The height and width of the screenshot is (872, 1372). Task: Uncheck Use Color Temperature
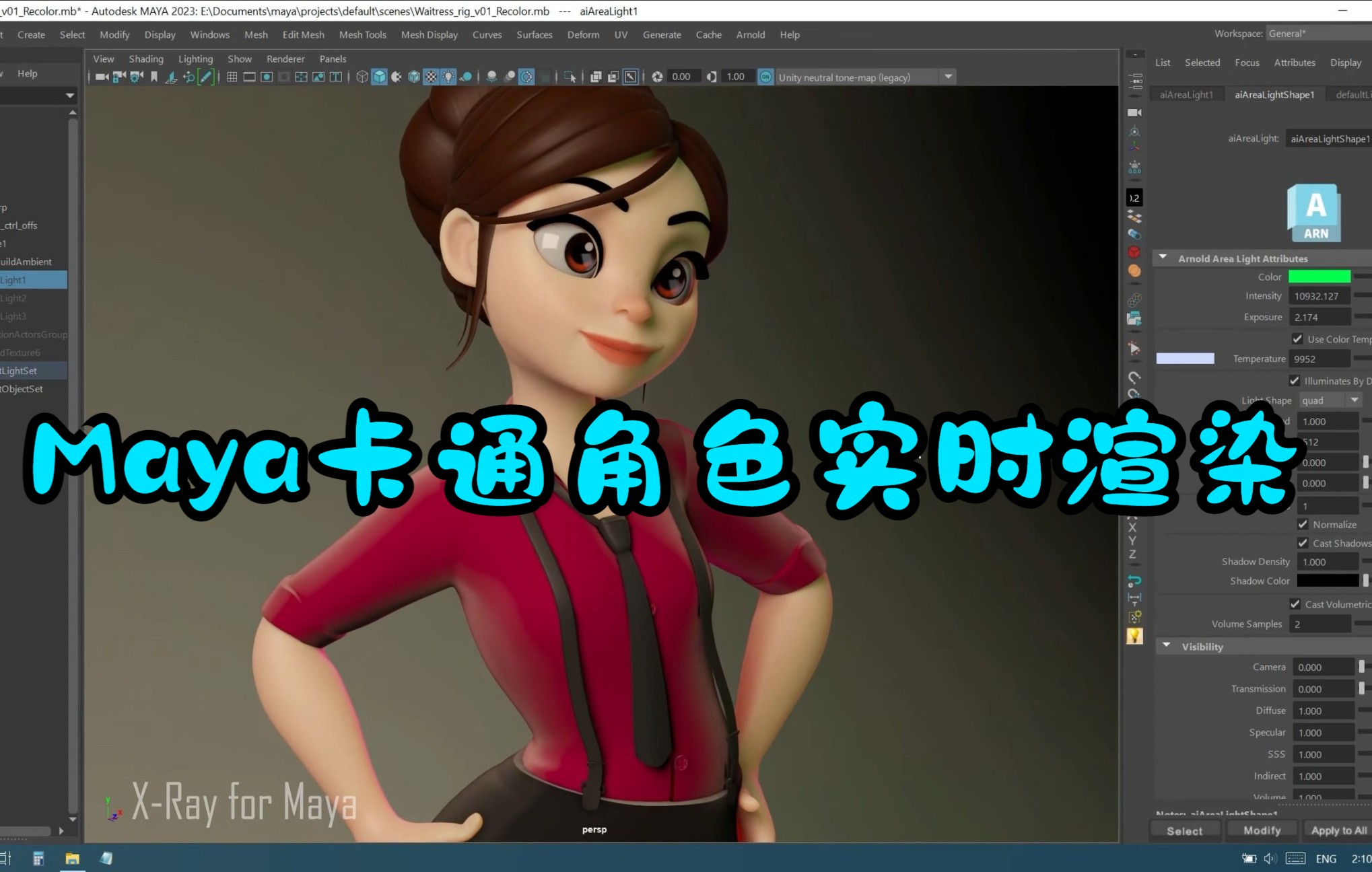coord(1298,339)
